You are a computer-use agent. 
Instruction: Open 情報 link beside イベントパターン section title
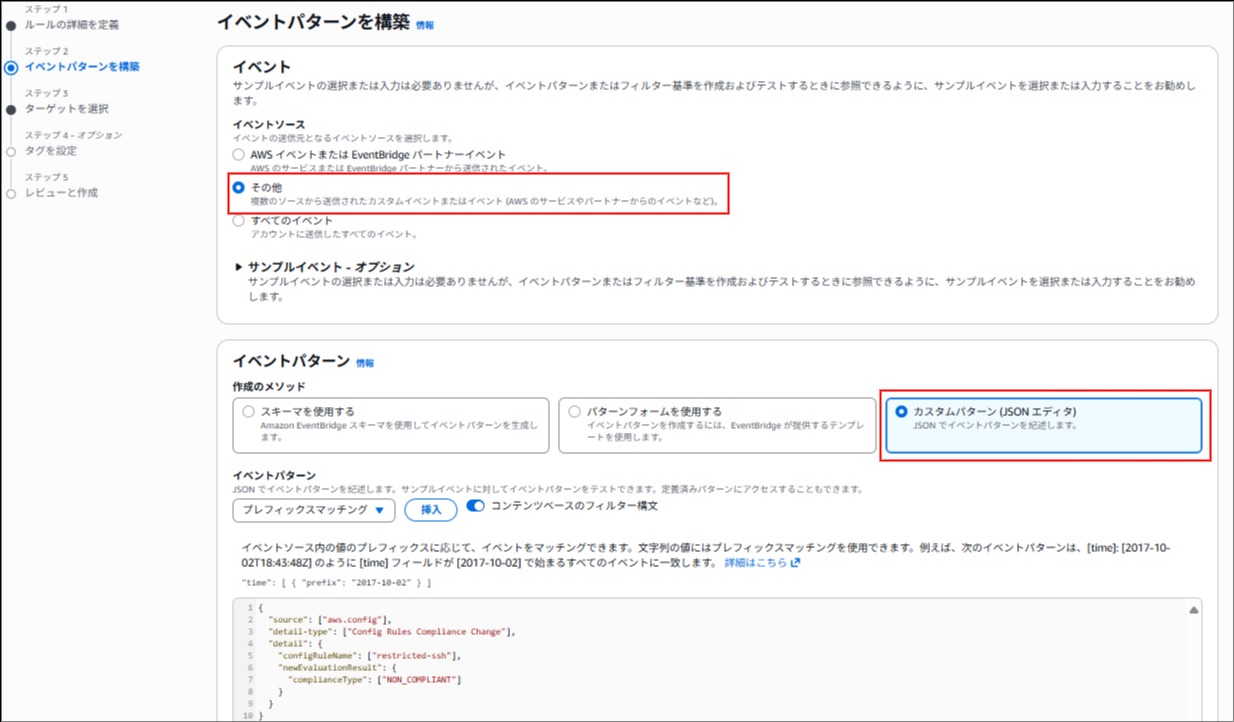[365, 363]
